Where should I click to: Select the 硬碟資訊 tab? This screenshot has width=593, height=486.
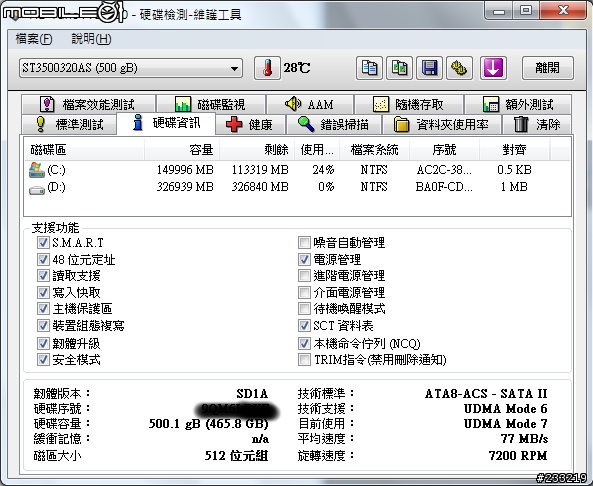click(x=166, y=123)
